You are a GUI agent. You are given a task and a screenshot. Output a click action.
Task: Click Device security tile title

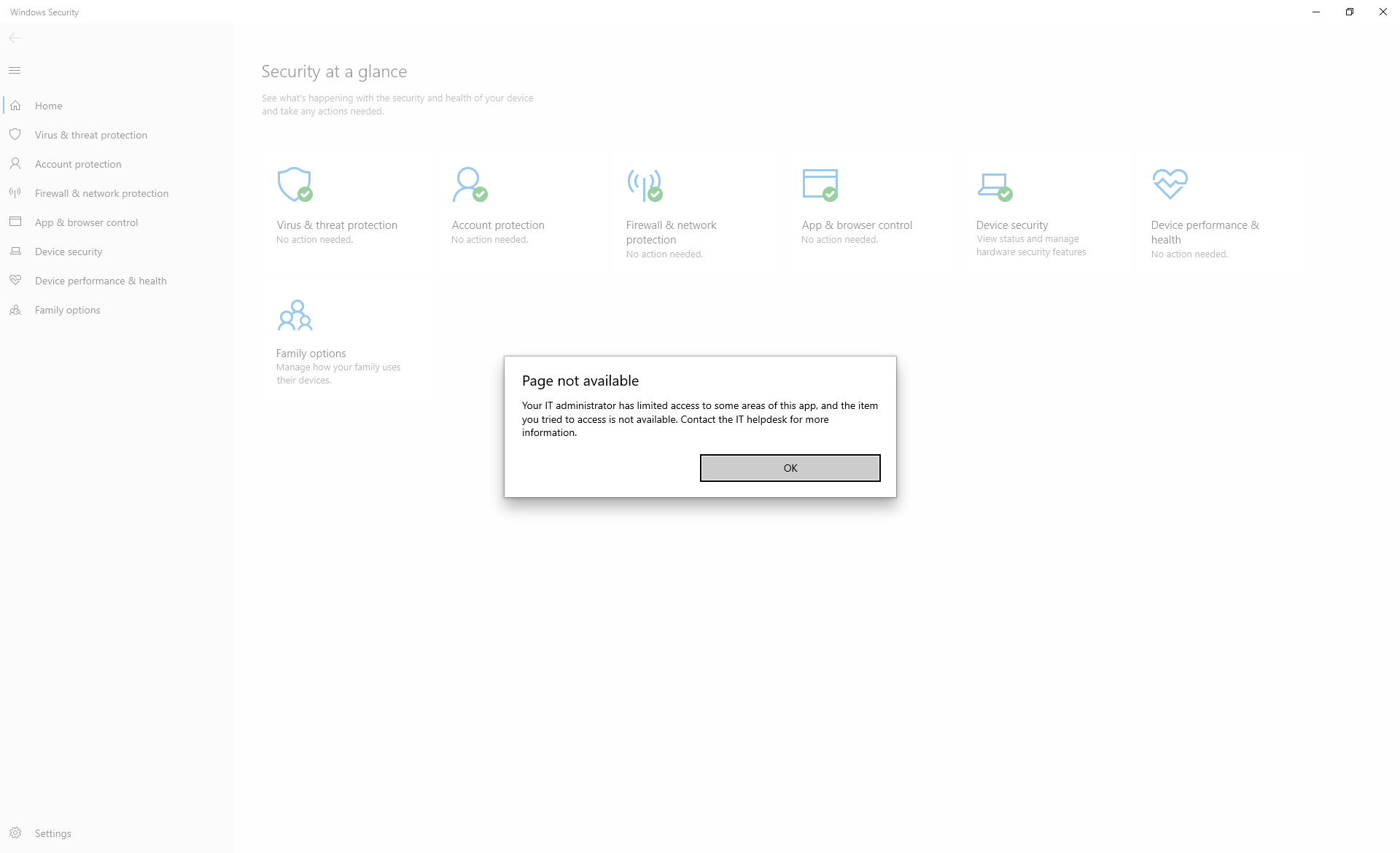[1012, 225]
